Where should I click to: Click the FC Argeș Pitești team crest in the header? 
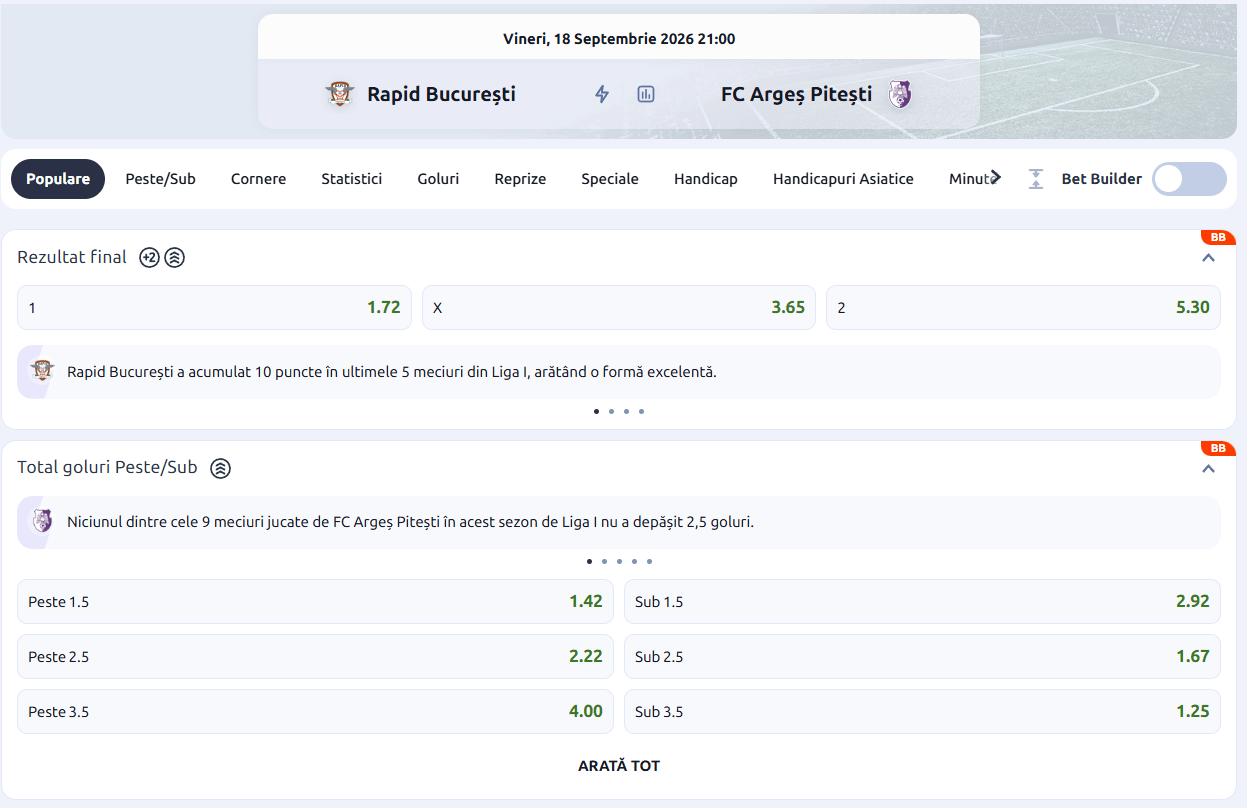click(x=900, y=94)
